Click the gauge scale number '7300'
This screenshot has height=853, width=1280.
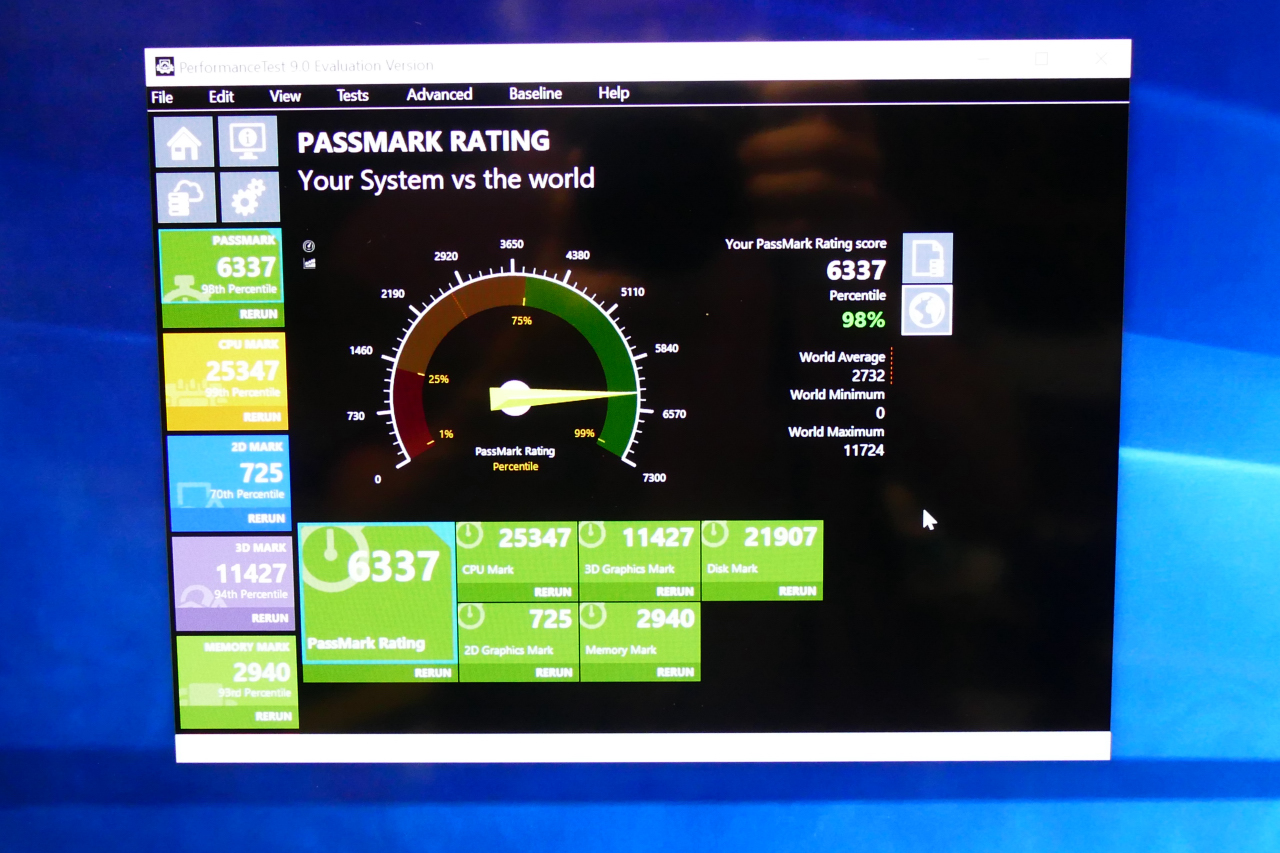pos(654,478)
